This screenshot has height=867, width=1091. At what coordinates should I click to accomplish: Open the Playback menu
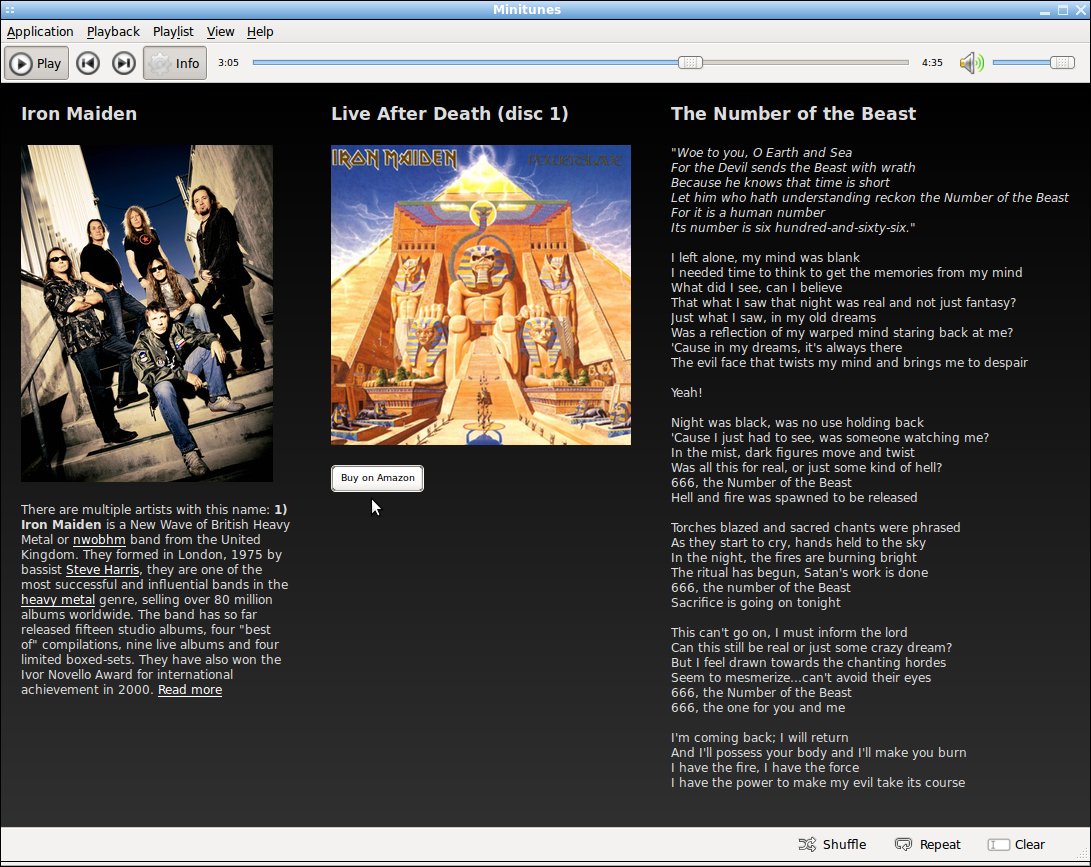[x=113, y=31]
